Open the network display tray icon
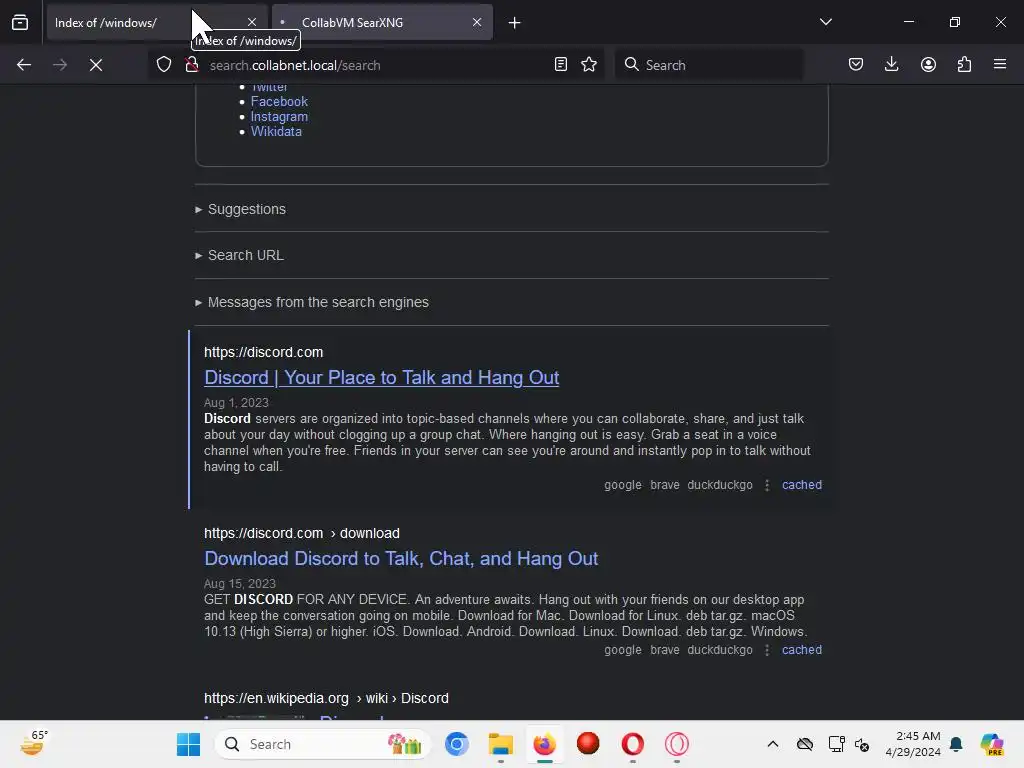Image resolution: width=1024 pixels, height=768 pixels. [x=836, y=744]
